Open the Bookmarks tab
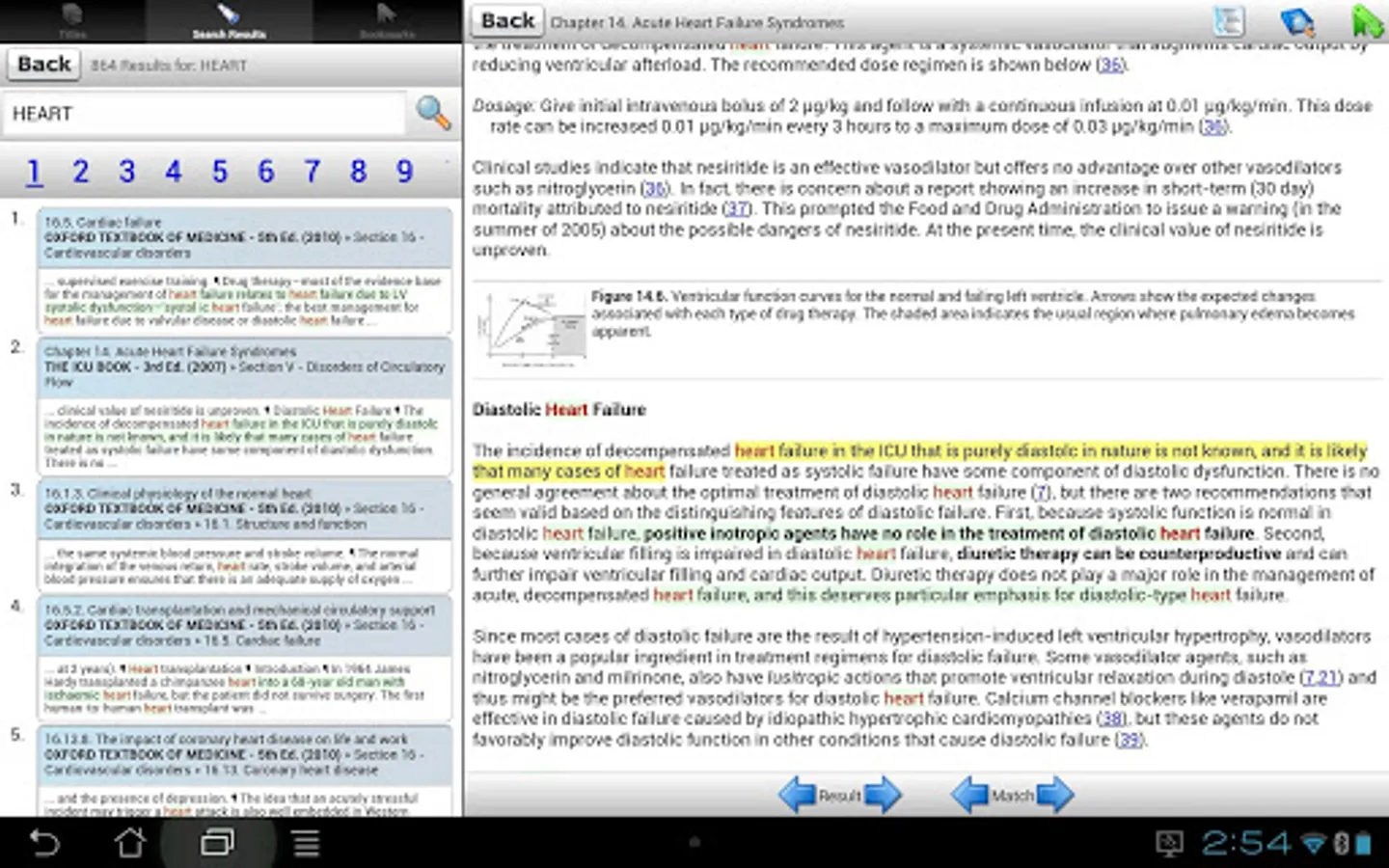 387,21
